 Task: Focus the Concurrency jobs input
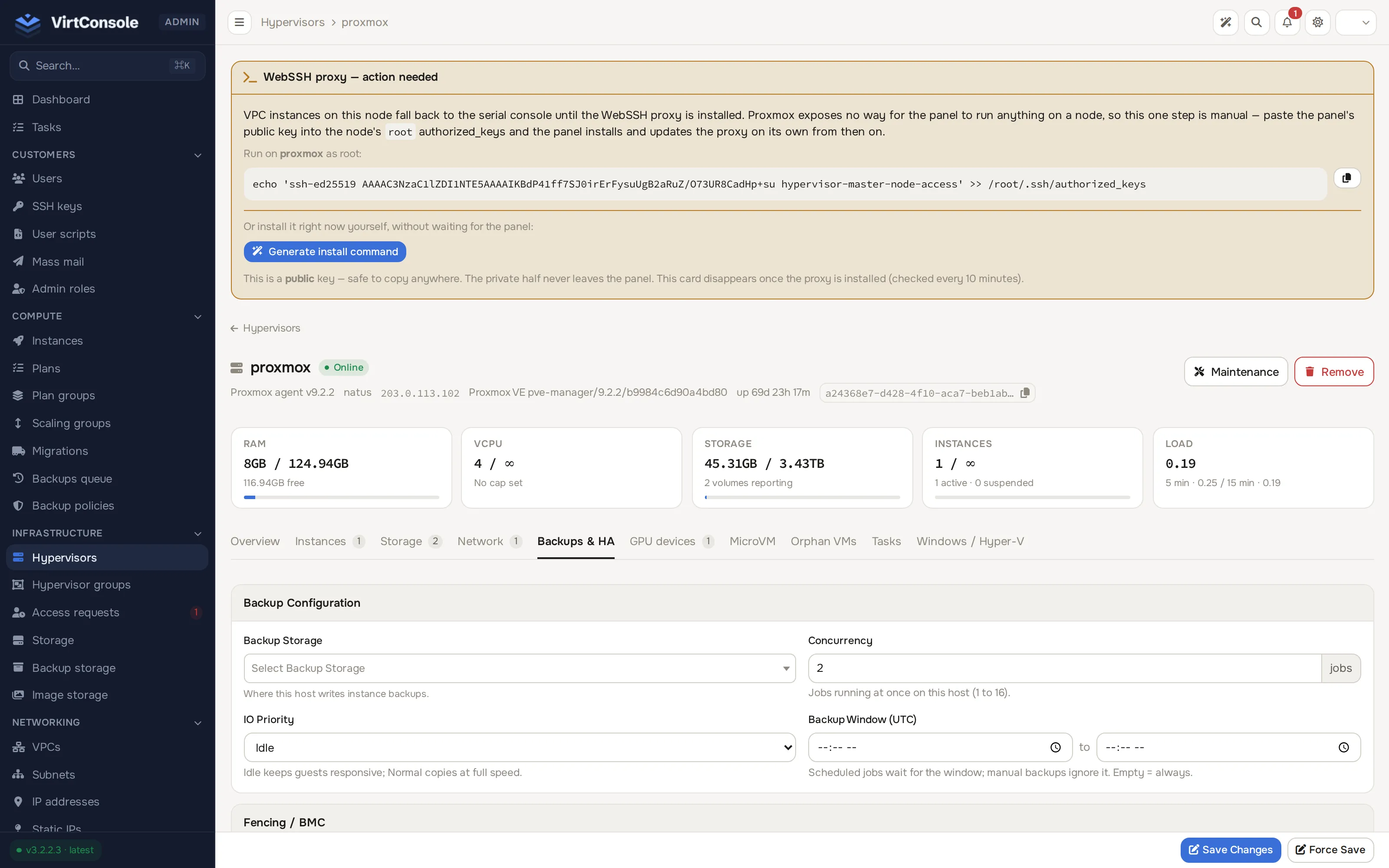click(x=1065, y=667)
